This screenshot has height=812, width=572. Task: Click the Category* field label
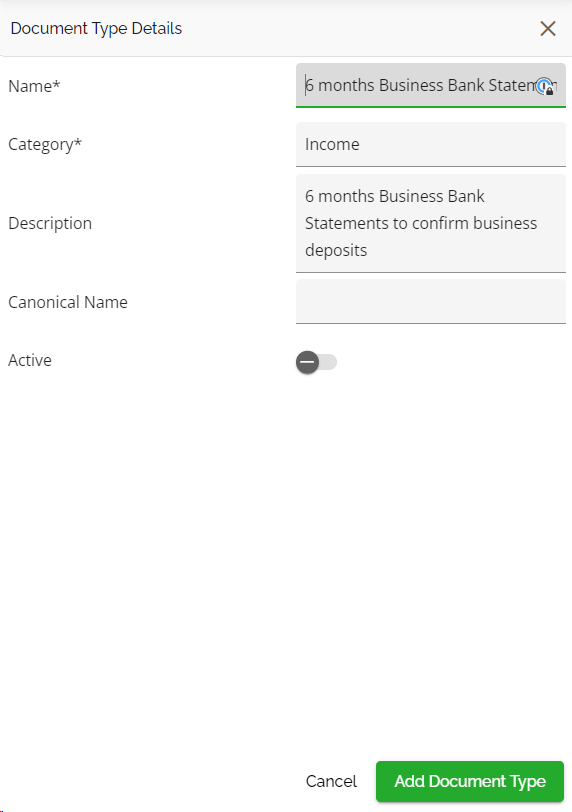45,144
